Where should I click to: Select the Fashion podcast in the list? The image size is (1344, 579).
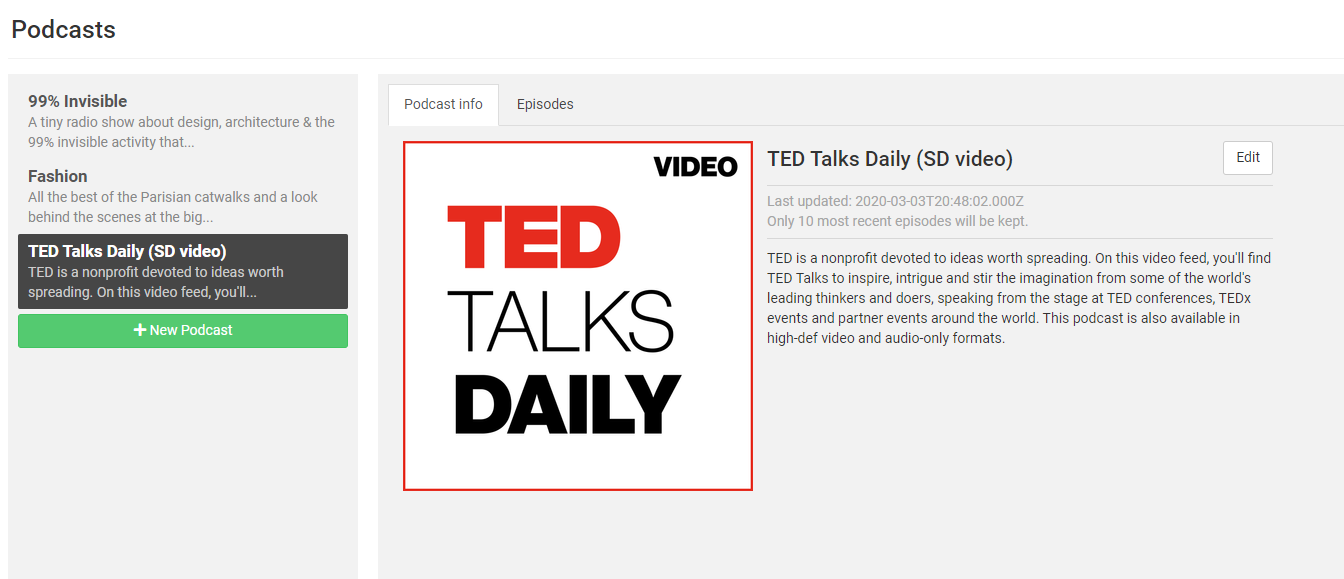pyautogui.click(x=183, y=196)
